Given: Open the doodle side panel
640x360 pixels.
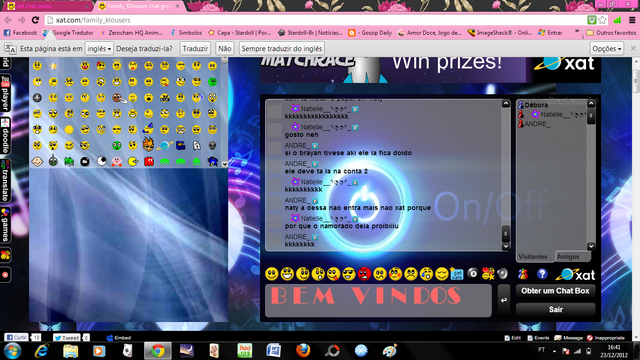Looking at the screenshot, I should [x=5, y=136].
